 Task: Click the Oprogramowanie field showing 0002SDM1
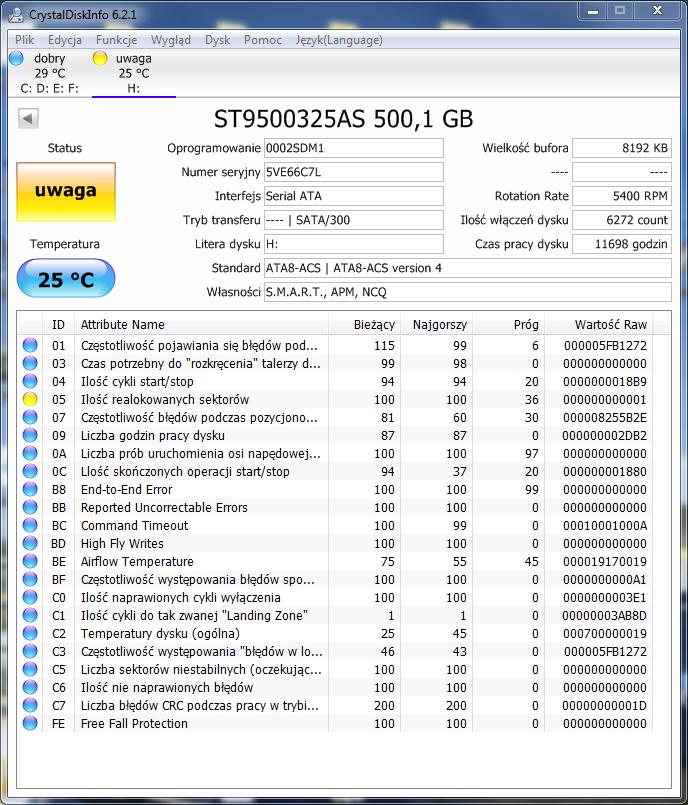click(354, 148)
